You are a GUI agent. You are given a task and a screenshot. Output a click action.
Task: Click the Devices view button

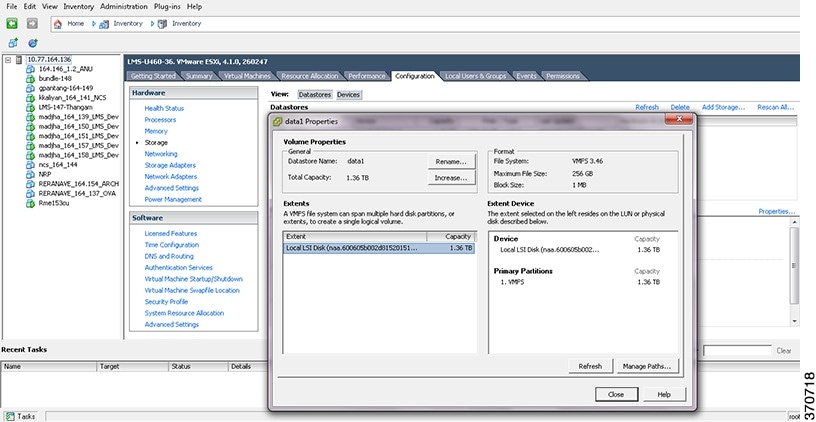(x=348, y=95)
